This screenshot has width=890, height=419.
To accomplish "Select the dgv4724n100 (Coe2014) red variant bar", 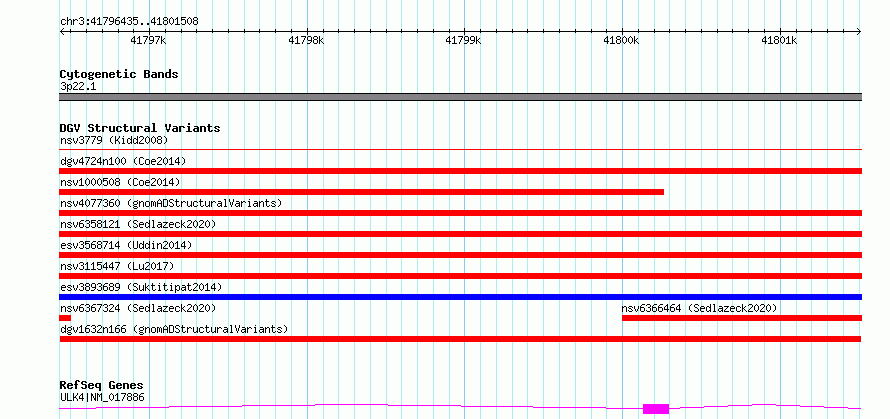I will (x=461, y=171).
